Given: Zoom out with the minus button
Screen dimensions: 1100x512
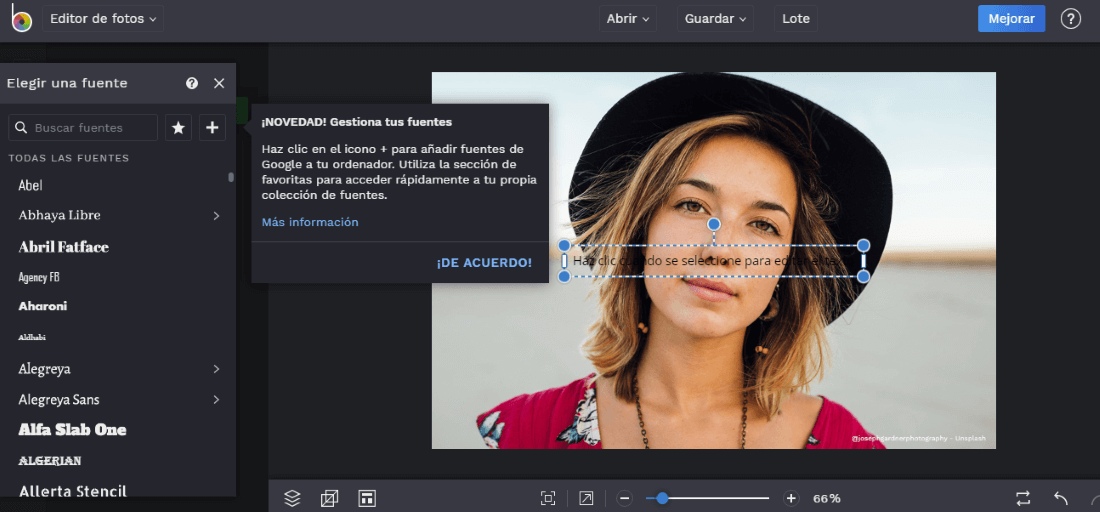Looking at the screenshot, I should tap(624, 499).
